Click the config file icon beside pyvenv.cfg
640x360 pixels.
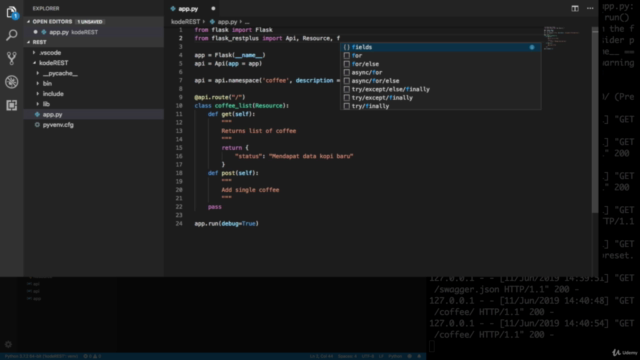37,125
